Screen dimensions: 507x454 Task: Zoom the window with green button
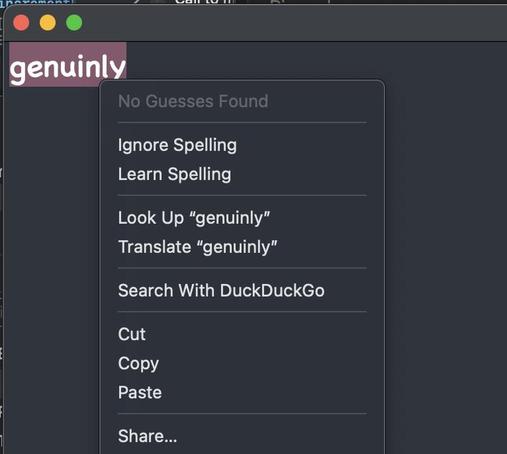click(x=74, y=23)
